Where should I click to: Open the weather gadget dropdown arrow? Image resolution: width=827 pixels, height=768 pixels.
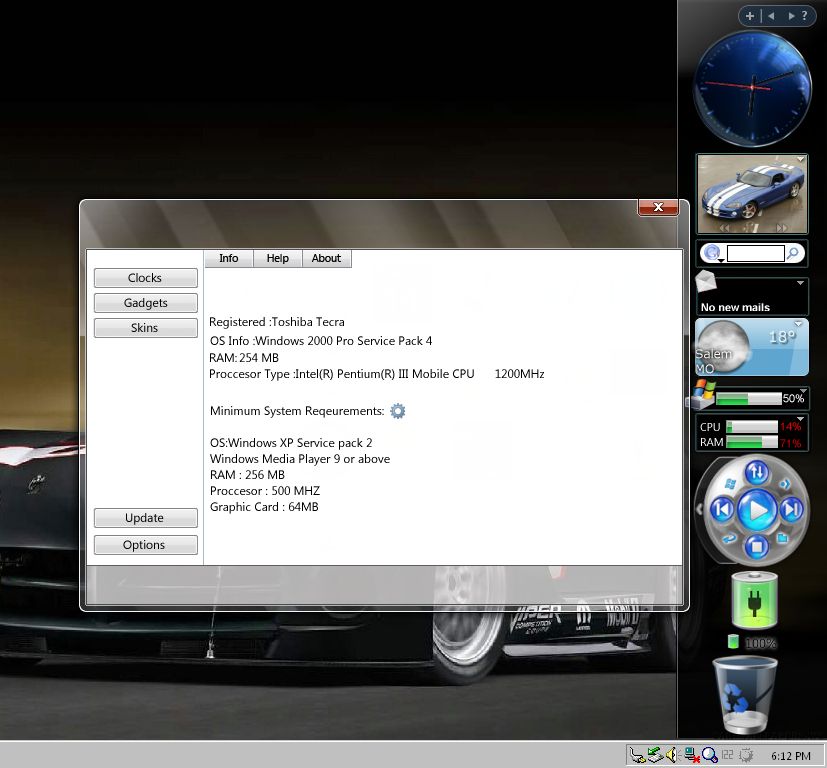click(800, 324)
